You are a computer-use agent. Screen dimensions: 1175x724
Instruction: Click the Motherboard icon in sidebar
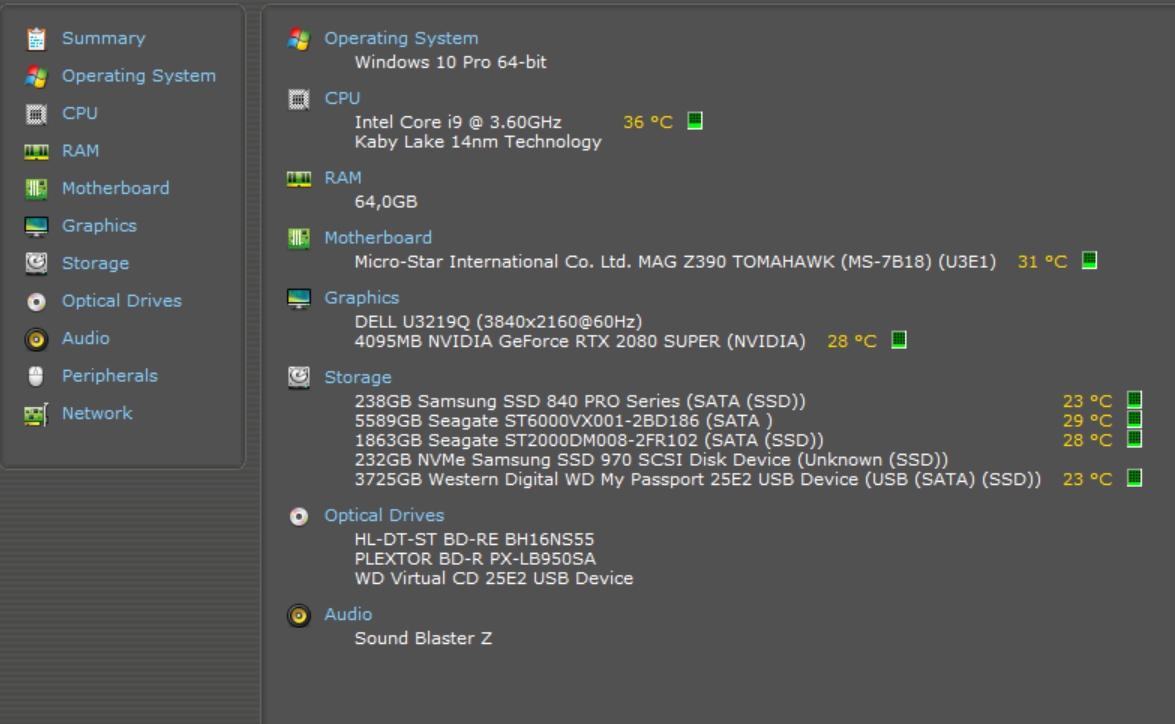[x=36, y=188]
